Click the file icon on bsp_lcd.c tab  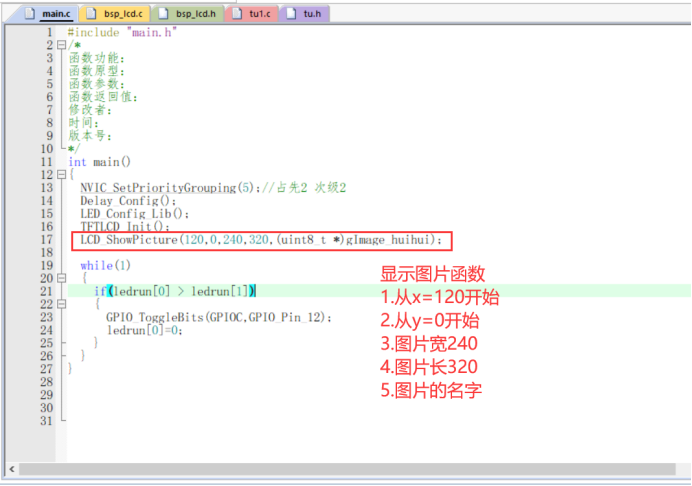pyautogui.click(x=91, y=14)
